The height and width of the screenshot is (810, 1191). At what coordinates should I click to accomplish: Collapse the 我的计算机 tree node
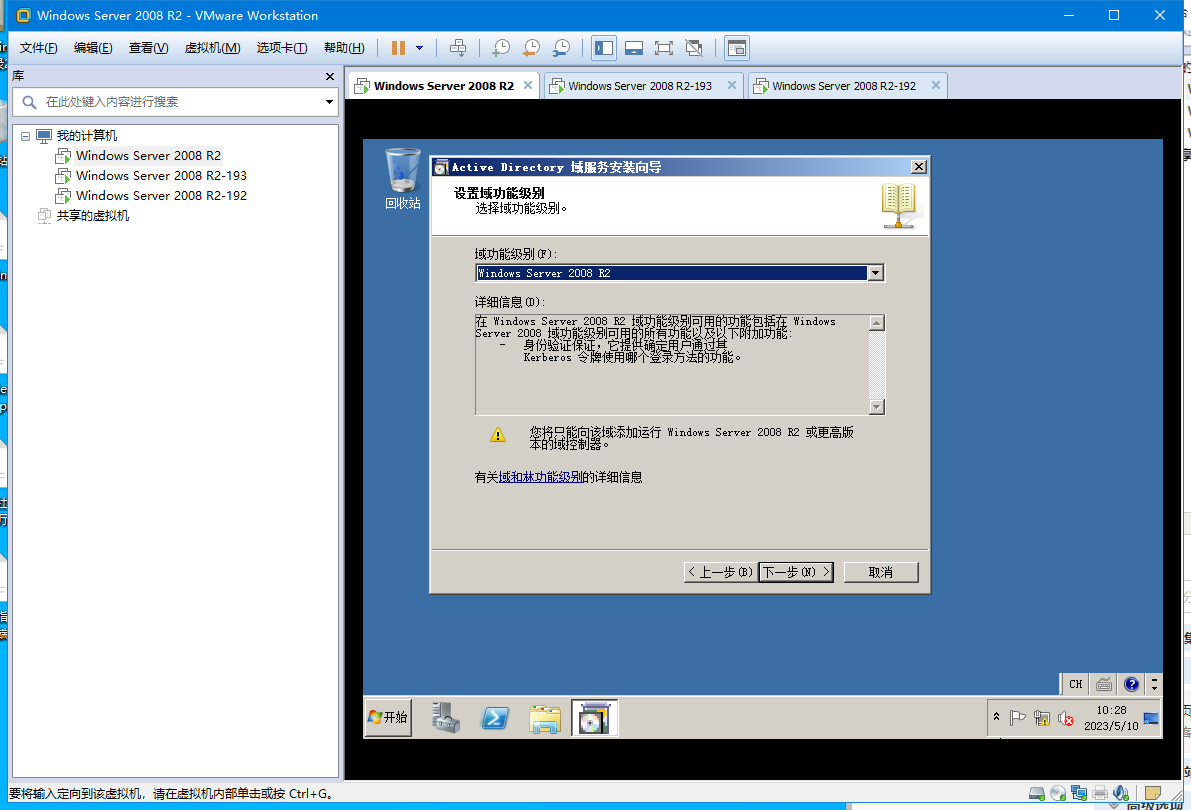pyautogui.click(x=25, y=136)
